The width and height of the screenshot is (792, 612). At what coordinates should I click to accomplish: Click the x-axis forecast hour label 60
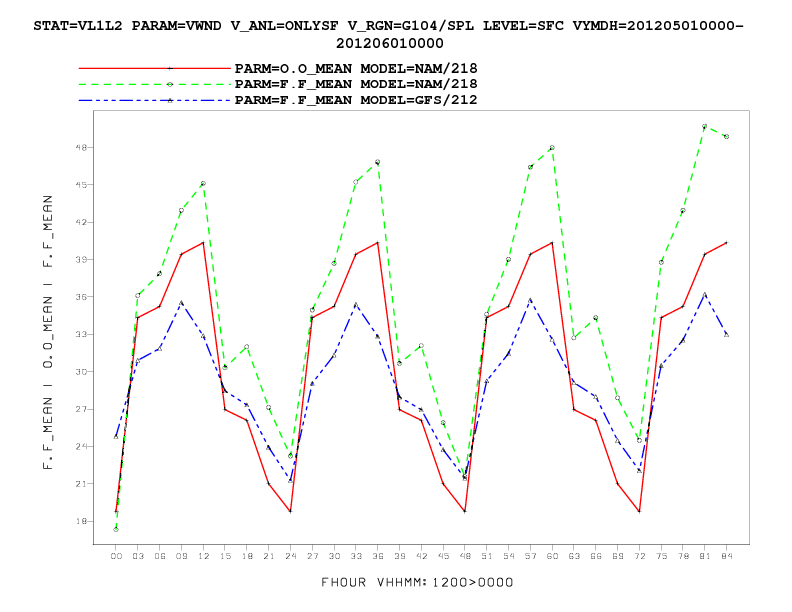[552, 556]
